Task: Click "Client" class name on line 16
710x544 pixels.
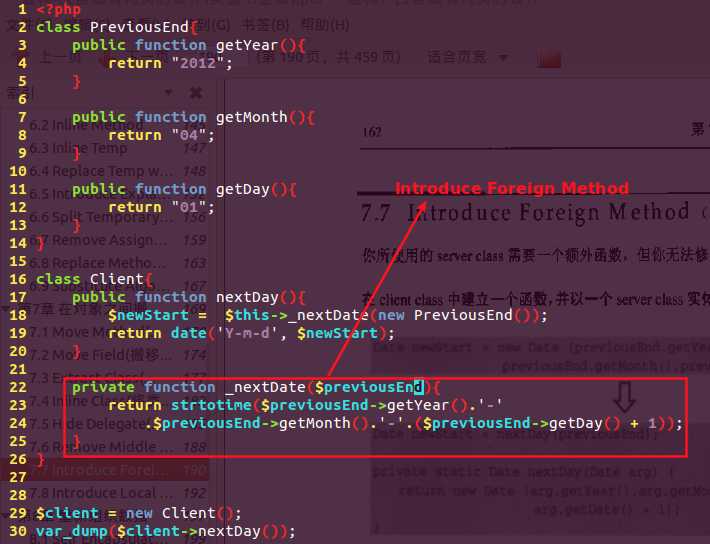Action: tap(116, 279)
